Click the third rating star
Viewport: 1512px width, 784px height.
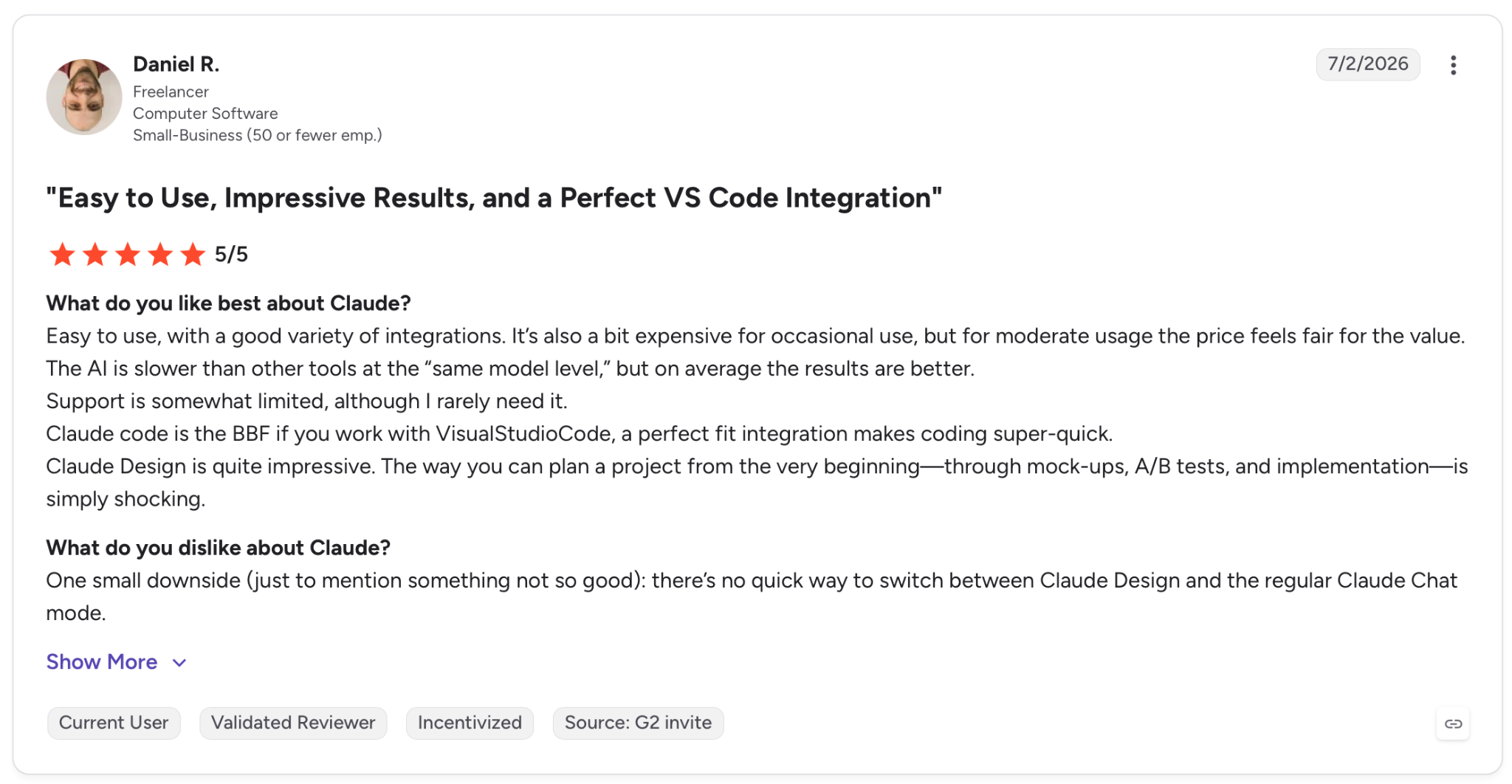(127, 255)
